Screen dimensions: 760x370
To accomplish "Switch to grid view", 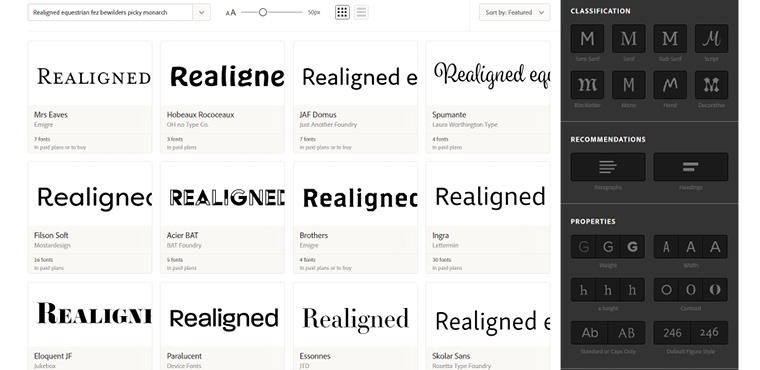I will pyautogui.click(x=342, y=12).
